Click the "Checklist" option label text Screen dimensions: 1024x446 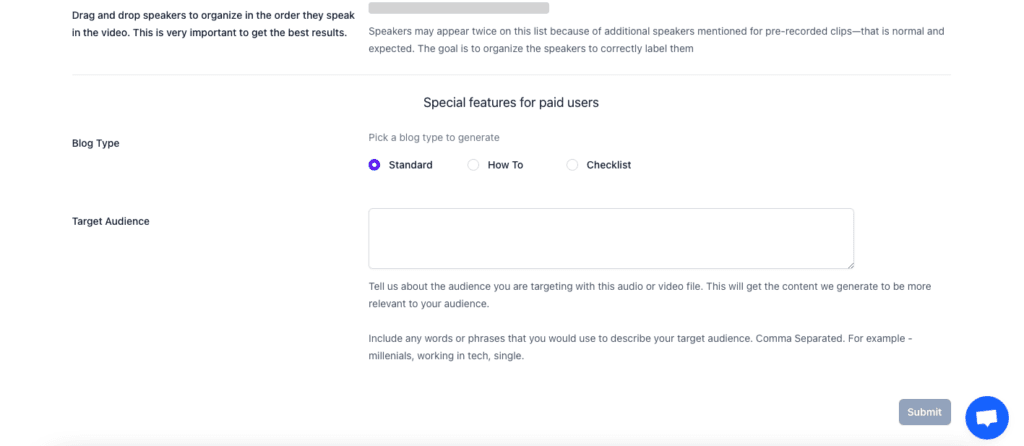(609, 165)
